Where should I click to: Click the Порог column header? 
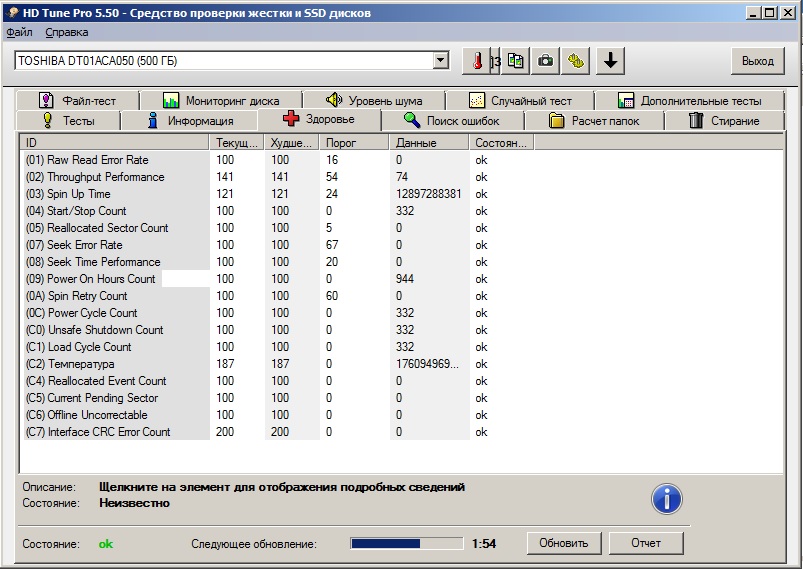coord(354,143)
